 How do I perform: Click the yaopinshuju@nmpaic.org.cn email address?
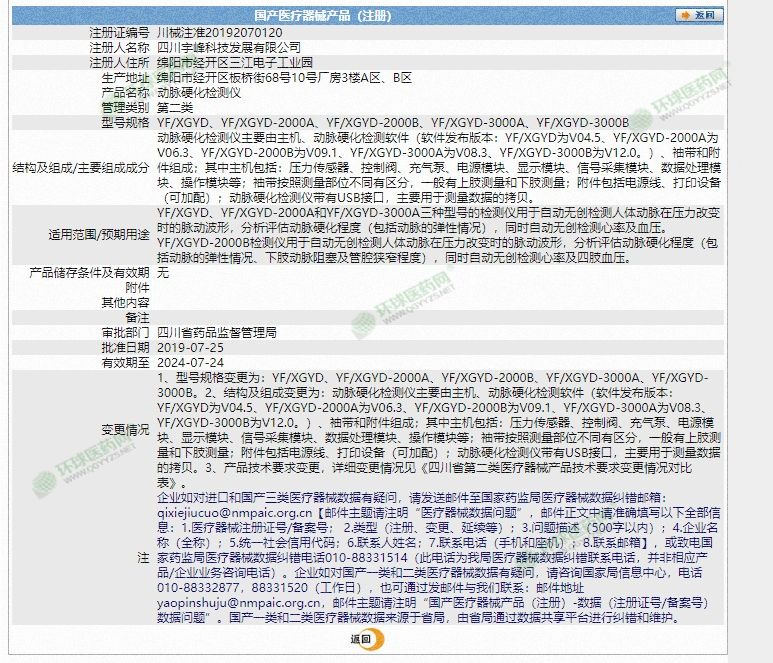click(x=224, y=604)
